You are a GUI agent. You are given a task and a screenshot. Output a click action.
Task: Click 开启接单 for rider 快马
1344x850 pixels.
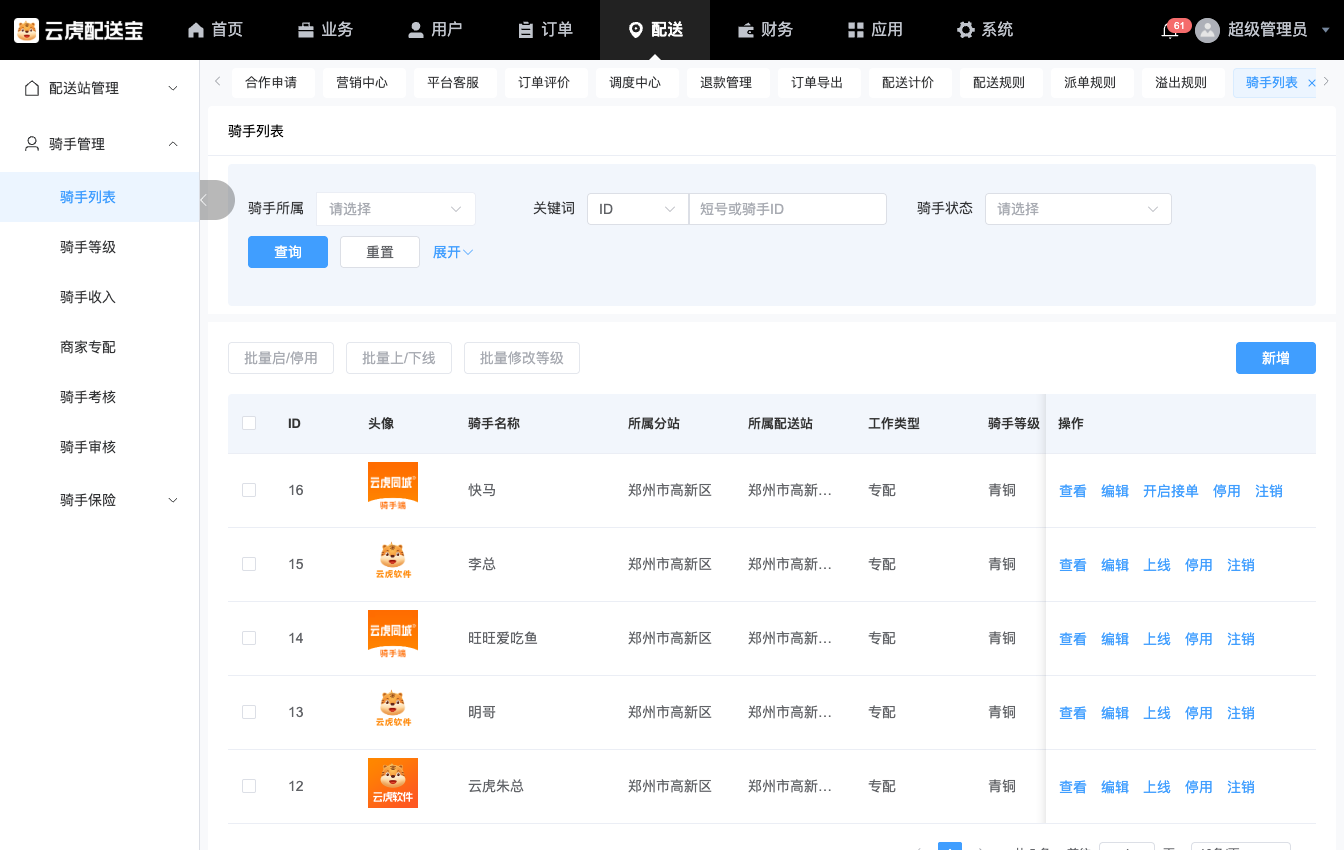click(1171, 491)
